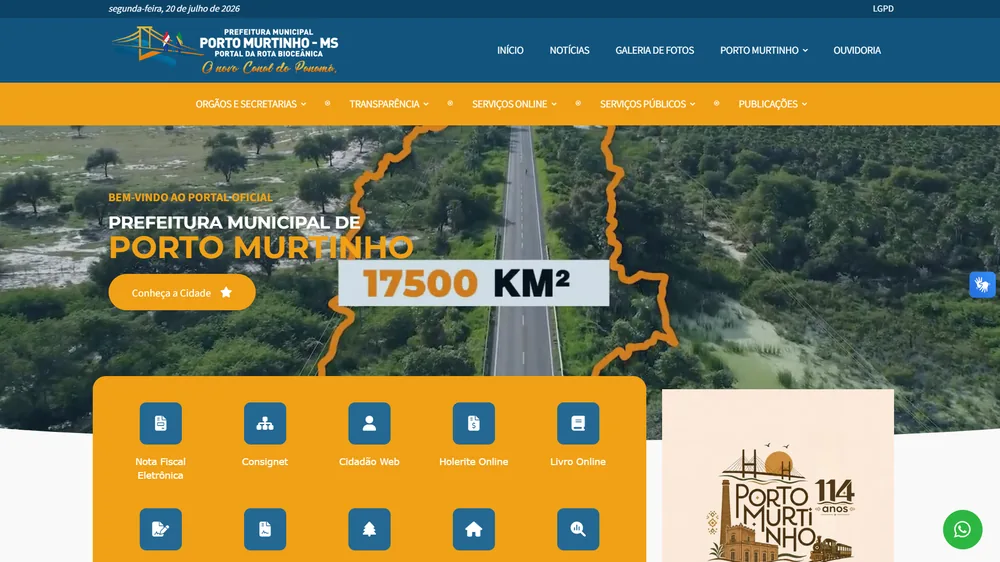Click the star icon in Conheça a Cidade
The width and height of the screenshot is (1000, 562).
[x=226, y=292]
